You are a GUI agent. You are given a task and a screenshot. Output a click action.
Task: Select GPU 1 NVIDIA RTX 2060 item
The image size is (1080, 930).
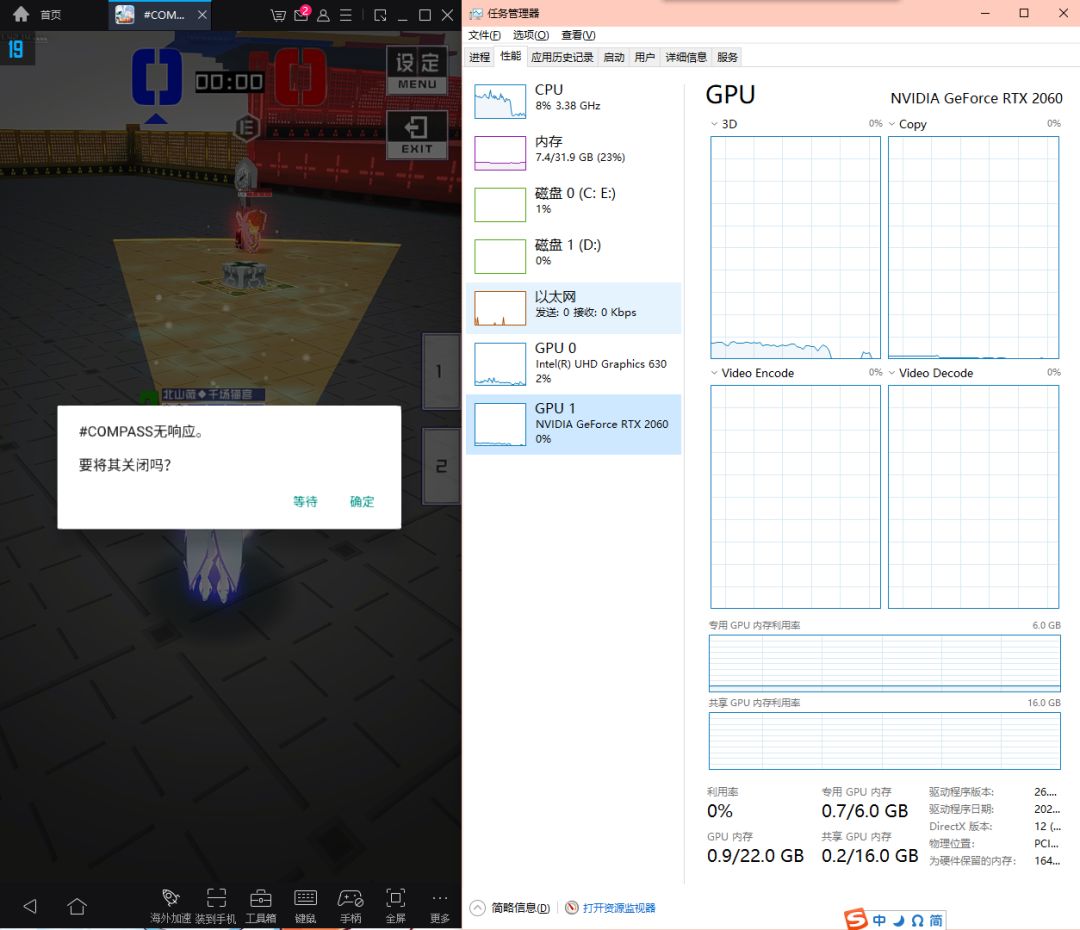click(574, 424)
